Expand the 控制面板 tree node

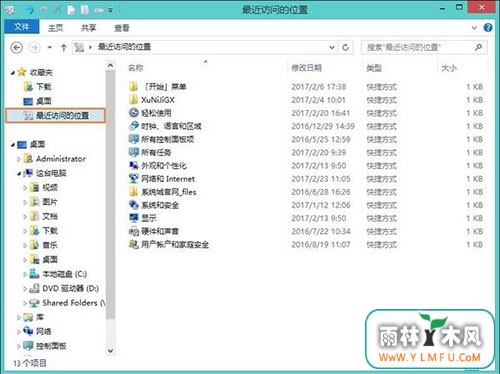(x=19, y=346)
